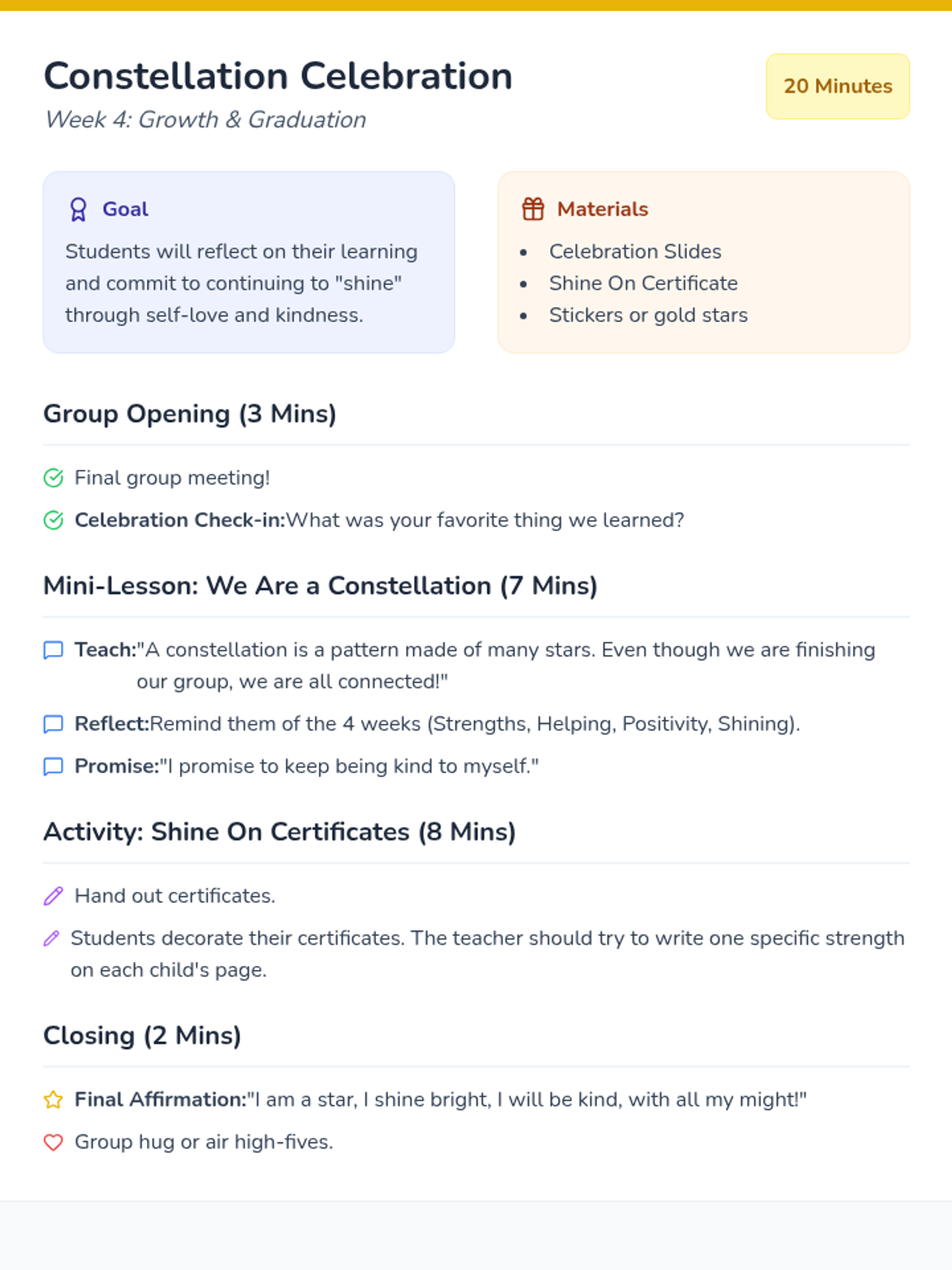The image size is (952, 1270).
Task: Click the Mini-Lesson section heading
Action: (320, 586)
